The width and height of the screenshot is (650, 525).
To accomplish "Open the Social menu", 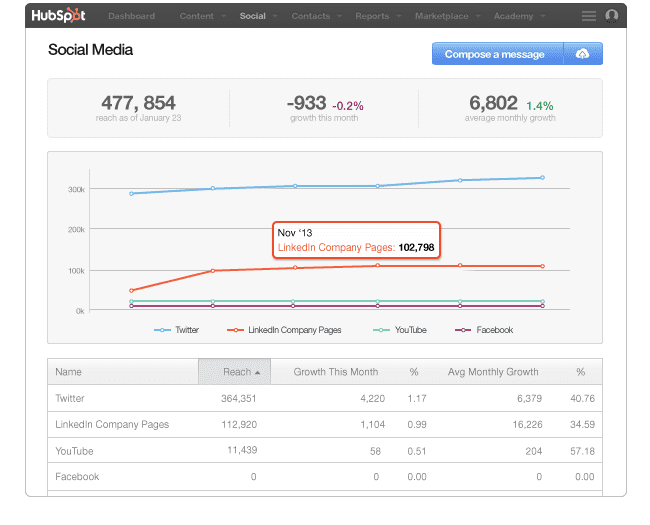I will pyautogui.click(x=252, y=16).
